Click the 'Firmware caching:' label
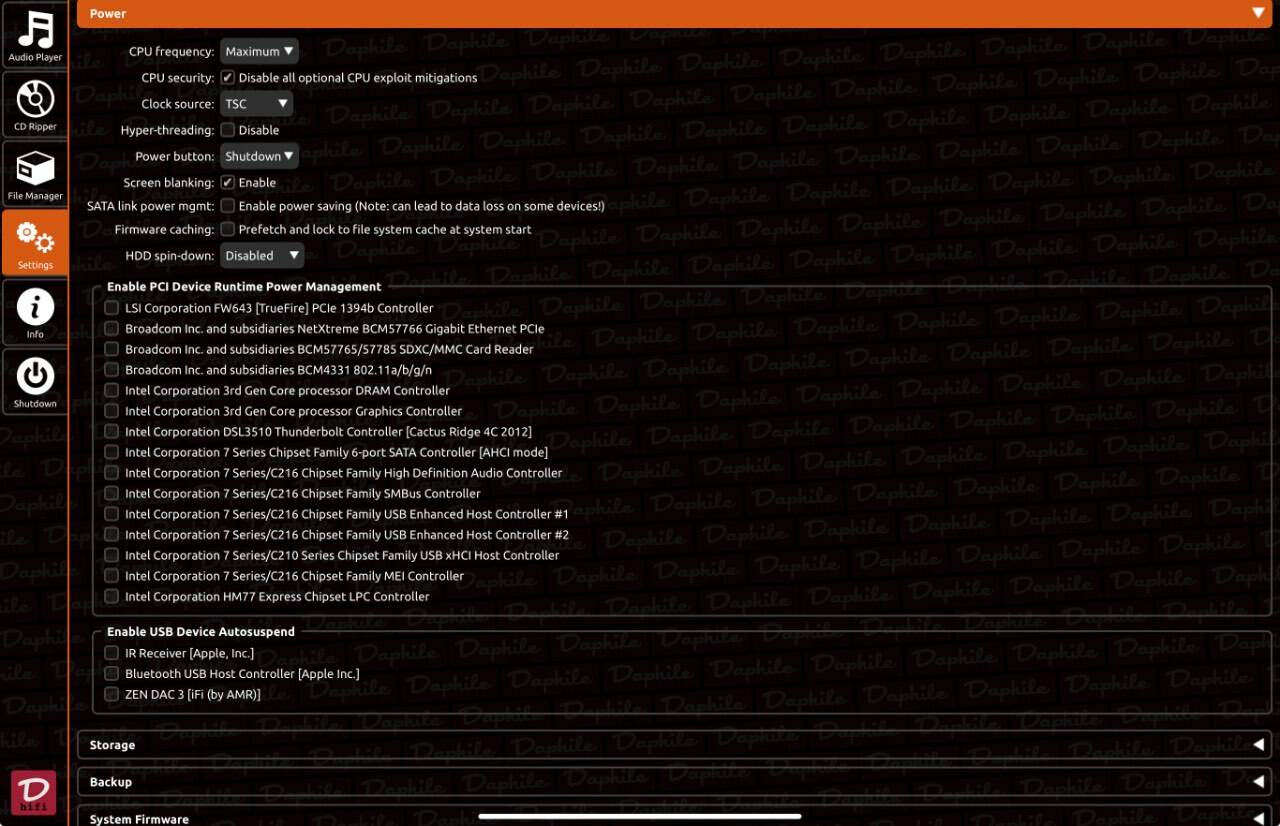 click(164, 229)
